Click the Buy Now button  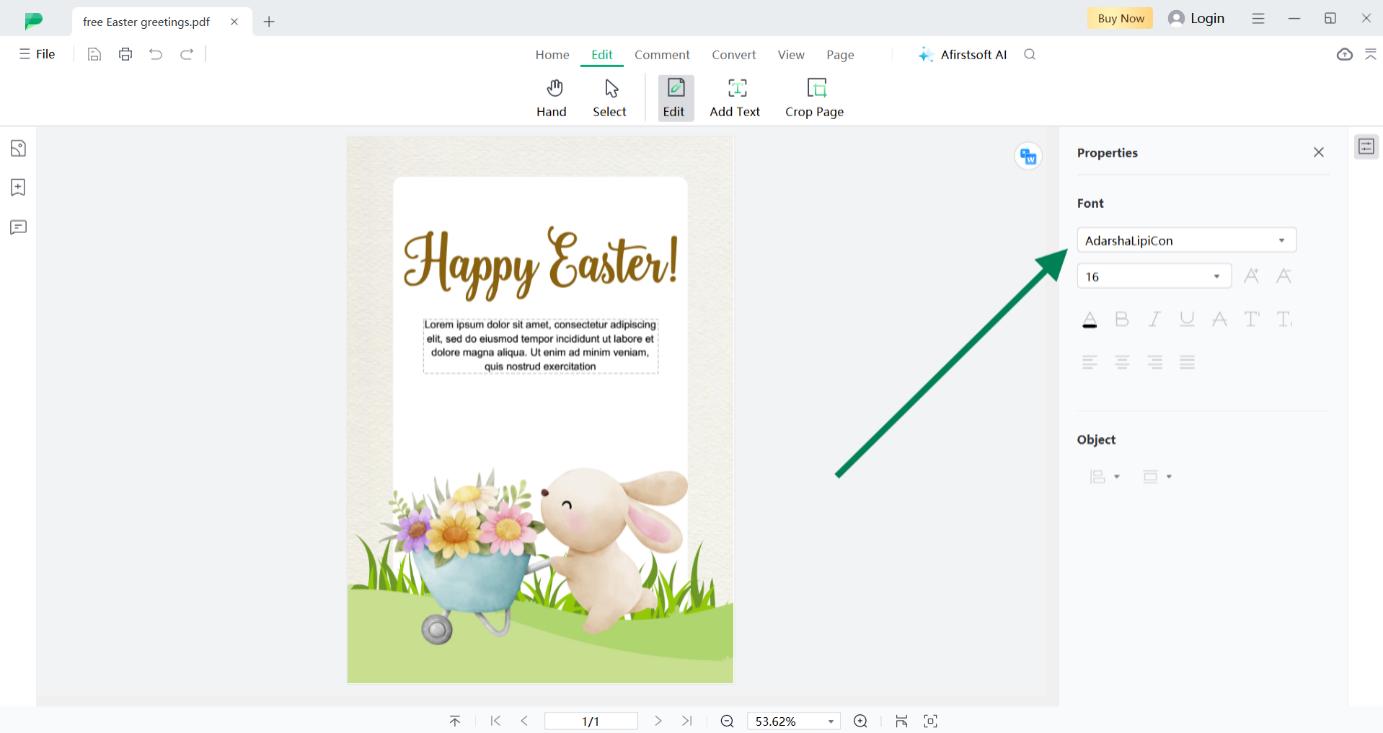point(1120,18)
